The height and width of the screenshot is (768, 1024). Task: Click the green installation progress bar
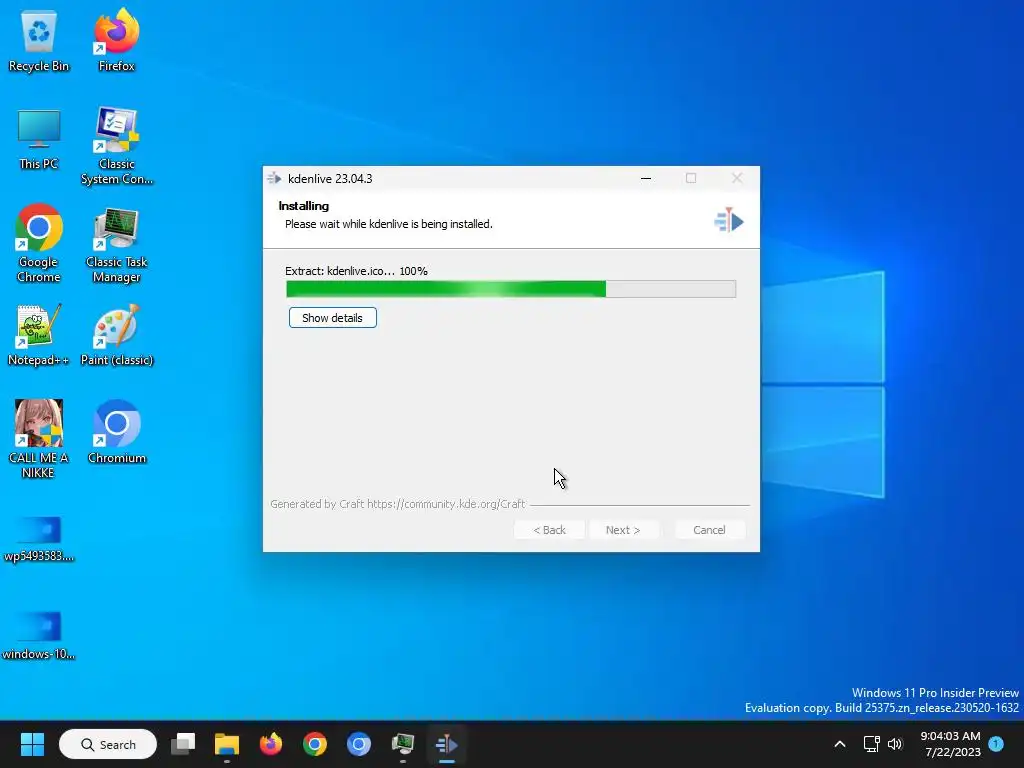pos(511,289)
